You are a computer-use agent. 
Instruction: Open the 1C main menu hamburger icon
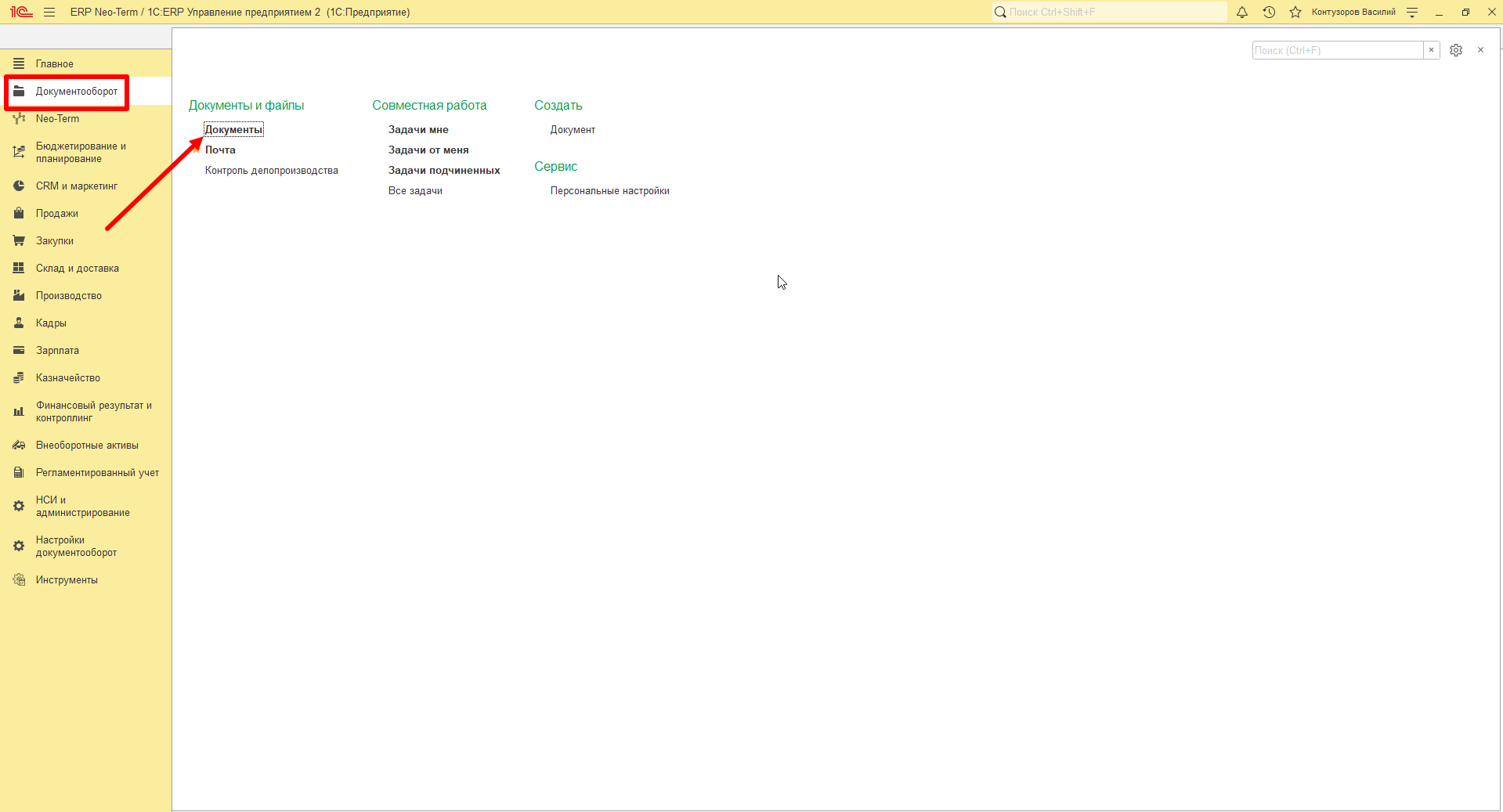(x=49, y=12)
